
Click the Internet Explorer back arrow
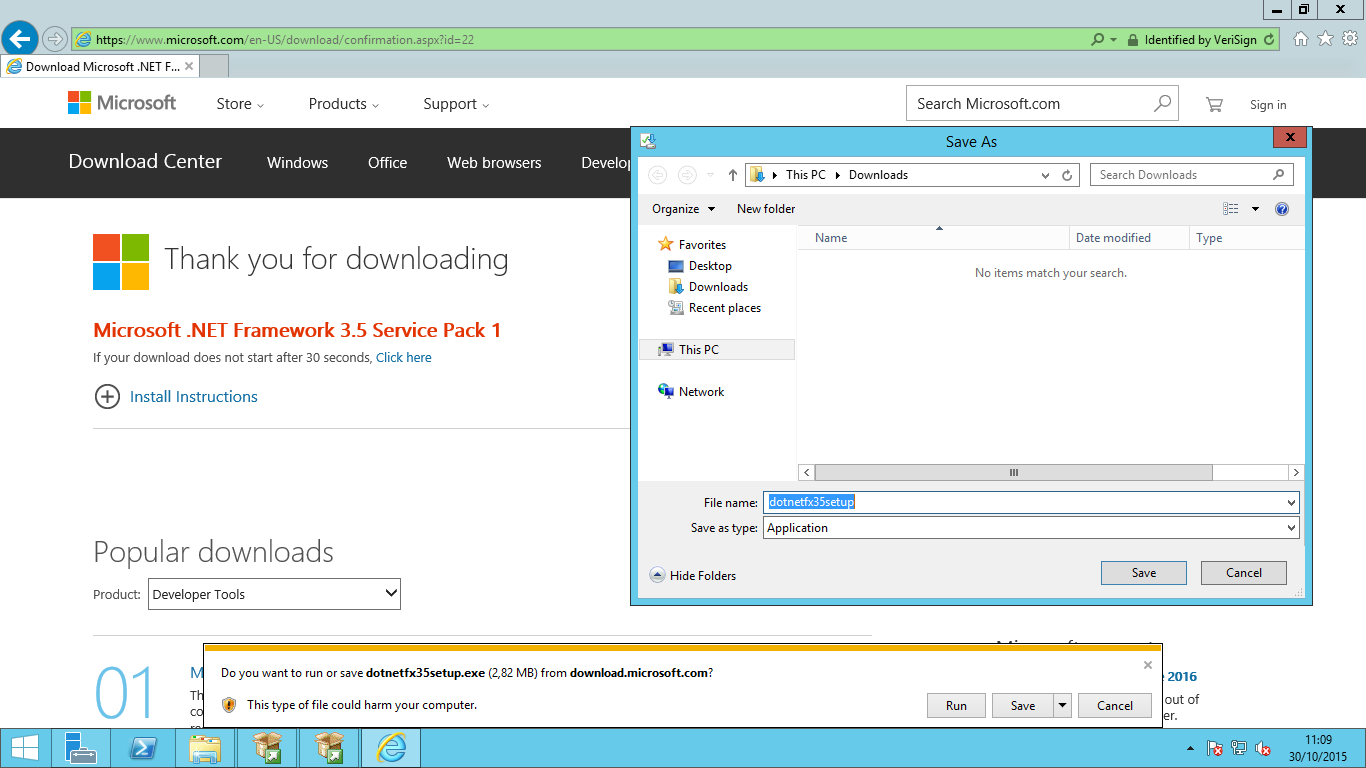[x=20, y=39]
